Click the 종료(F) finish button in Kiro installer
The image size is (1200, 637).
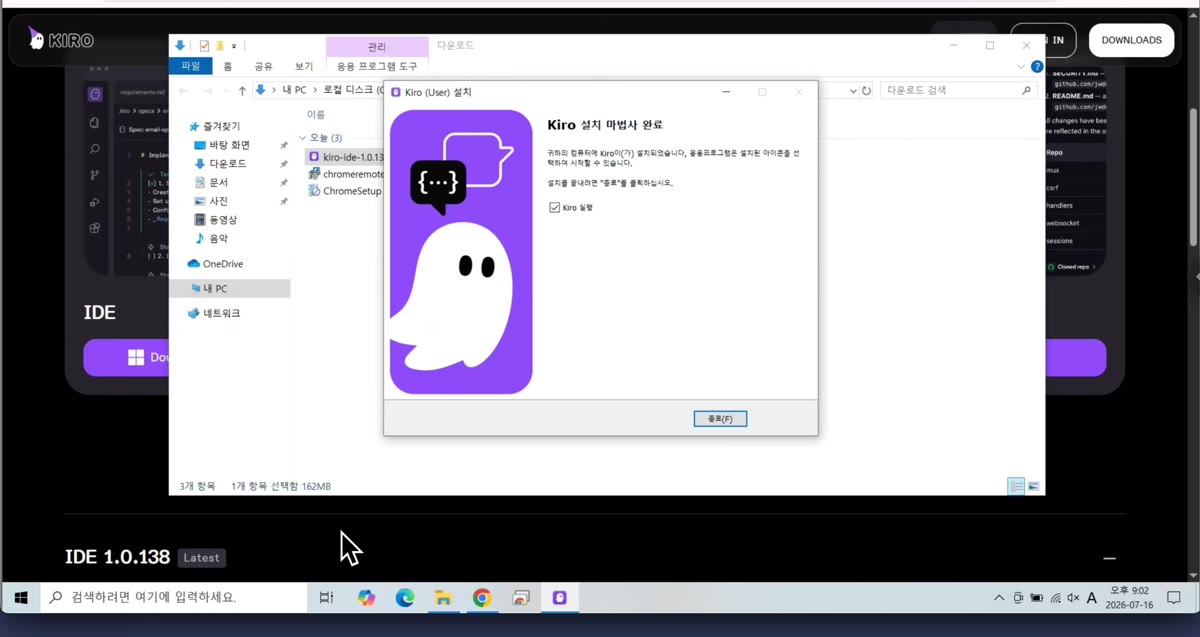tap(720, 419)
